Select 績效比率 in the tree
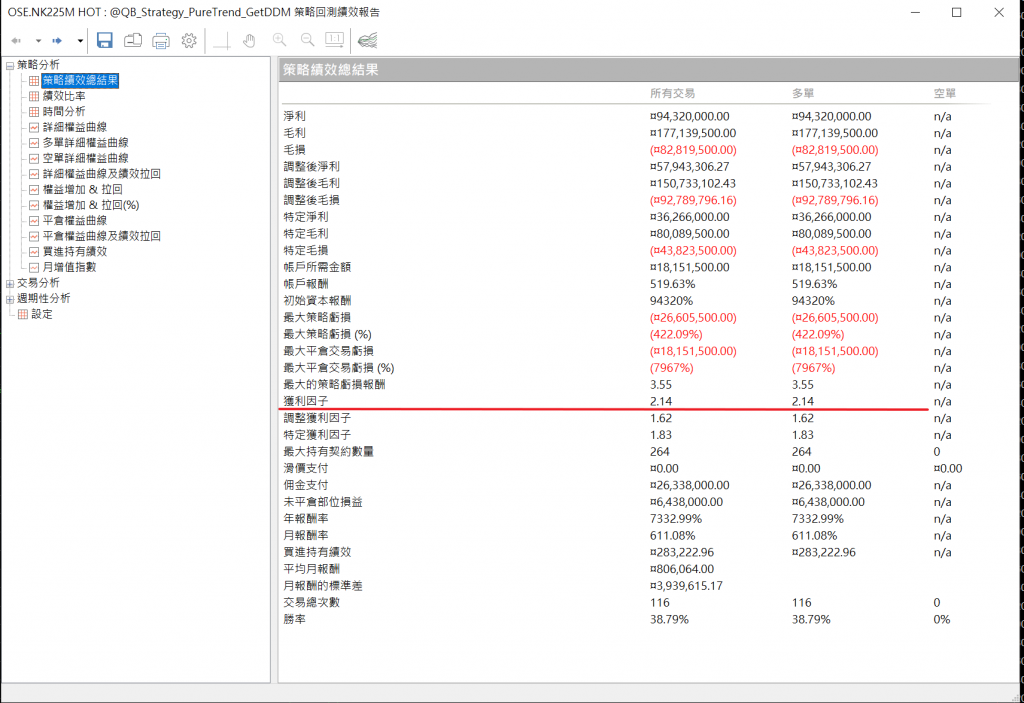The height and width of the screenshot is (703, 1024). [63, 96]
